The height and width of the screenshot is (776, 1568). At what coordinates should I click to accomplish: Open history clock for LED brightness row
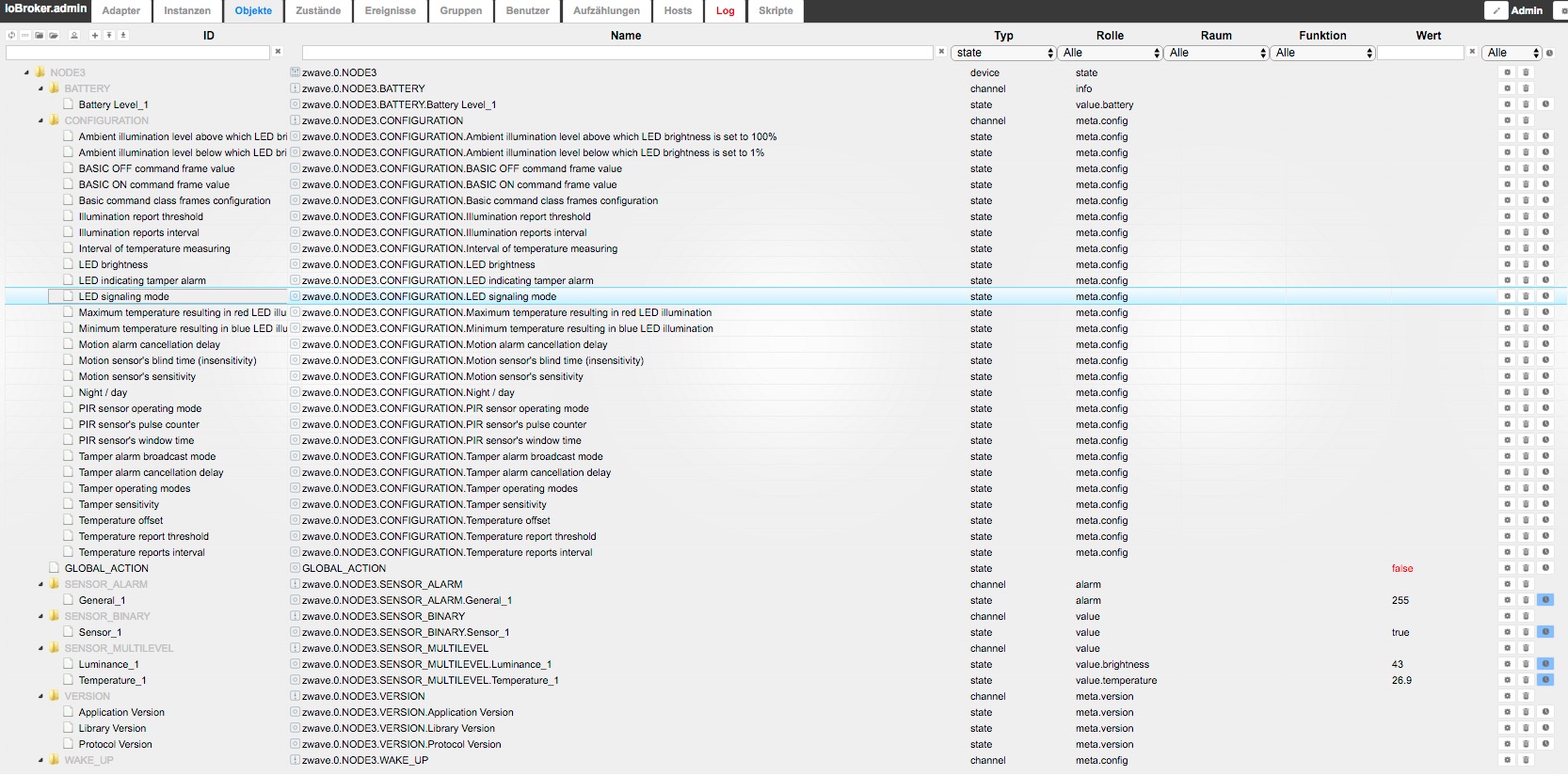1545,264
